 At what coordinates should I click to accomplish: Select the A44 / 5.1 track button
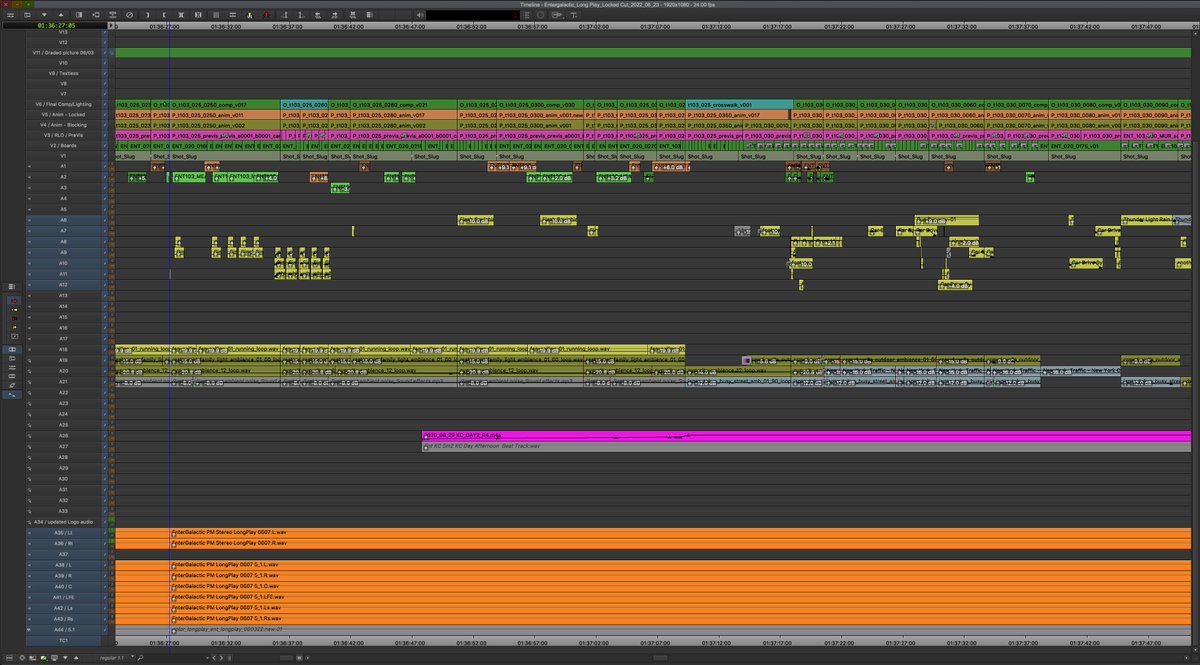pos(63,629)
